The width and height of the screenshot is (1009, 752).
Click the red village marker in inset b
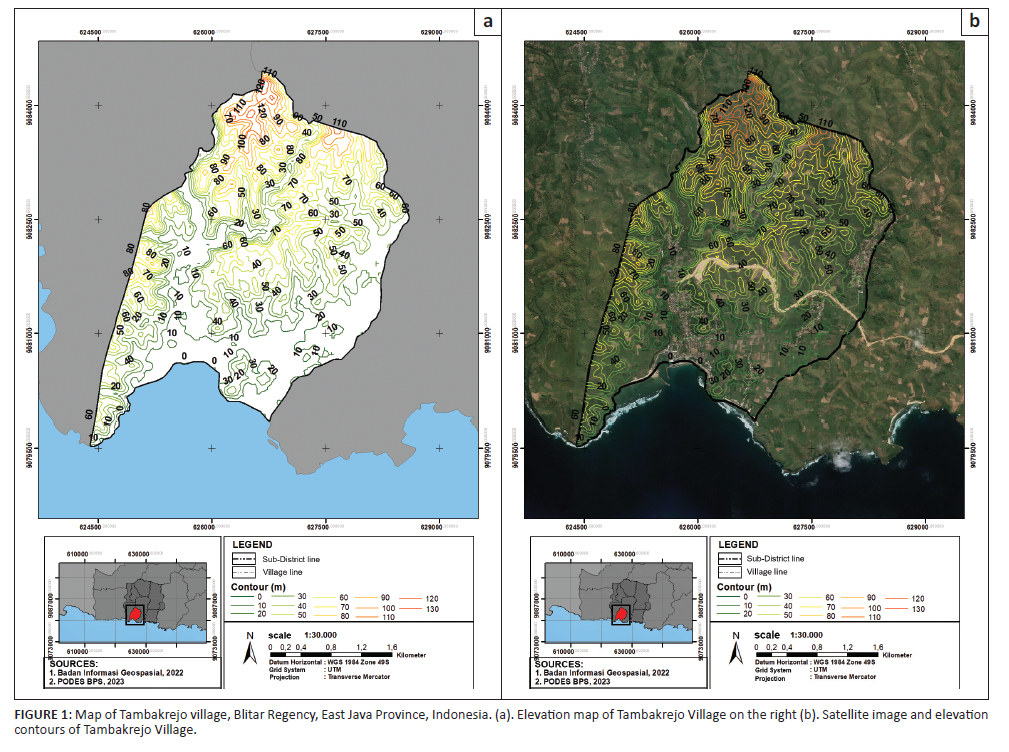[621, 612]
